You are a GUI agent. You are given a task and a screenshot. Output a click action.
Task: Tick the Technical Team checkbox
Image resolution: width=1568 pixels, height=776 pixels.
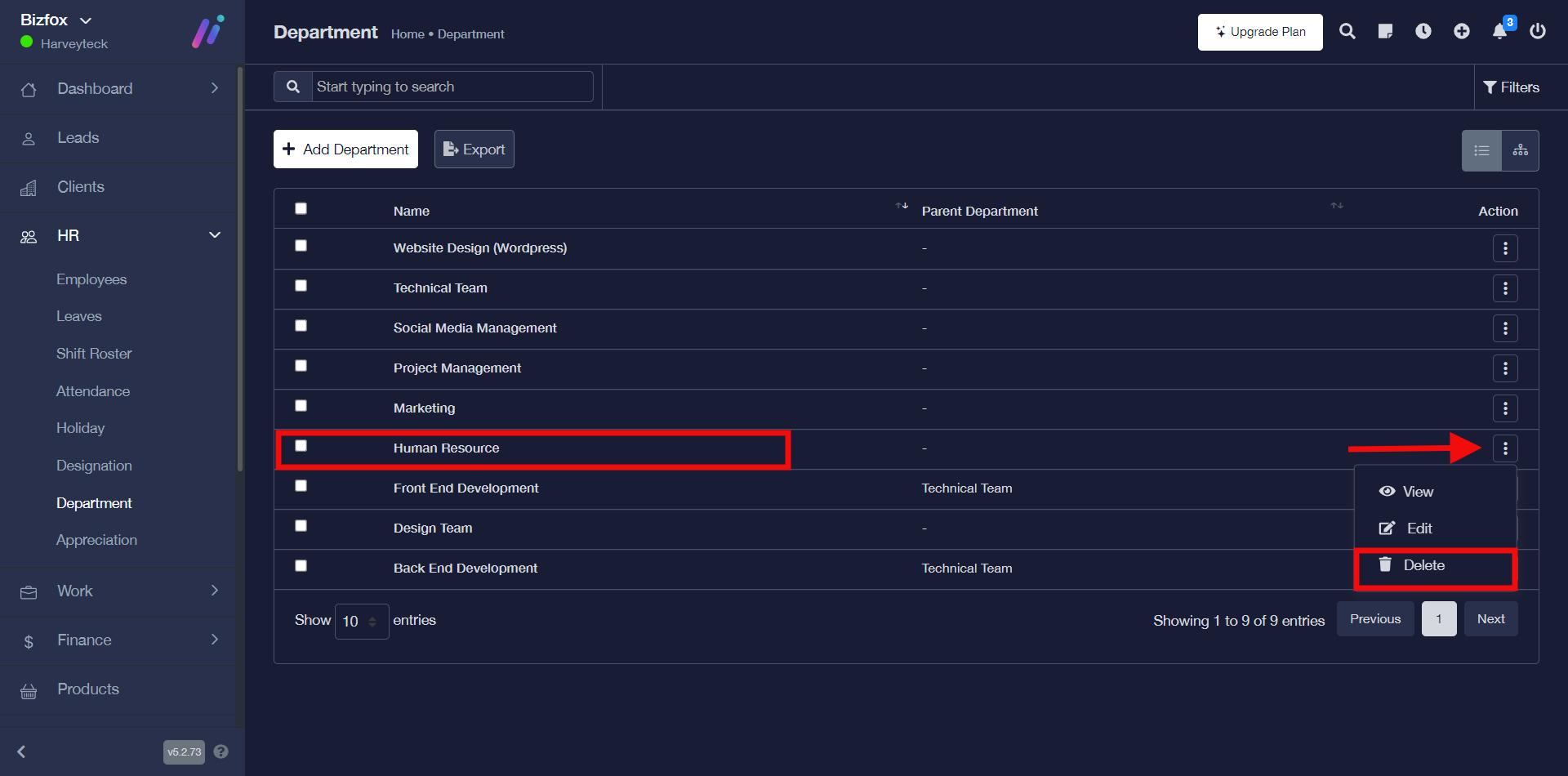coord(301,286)
